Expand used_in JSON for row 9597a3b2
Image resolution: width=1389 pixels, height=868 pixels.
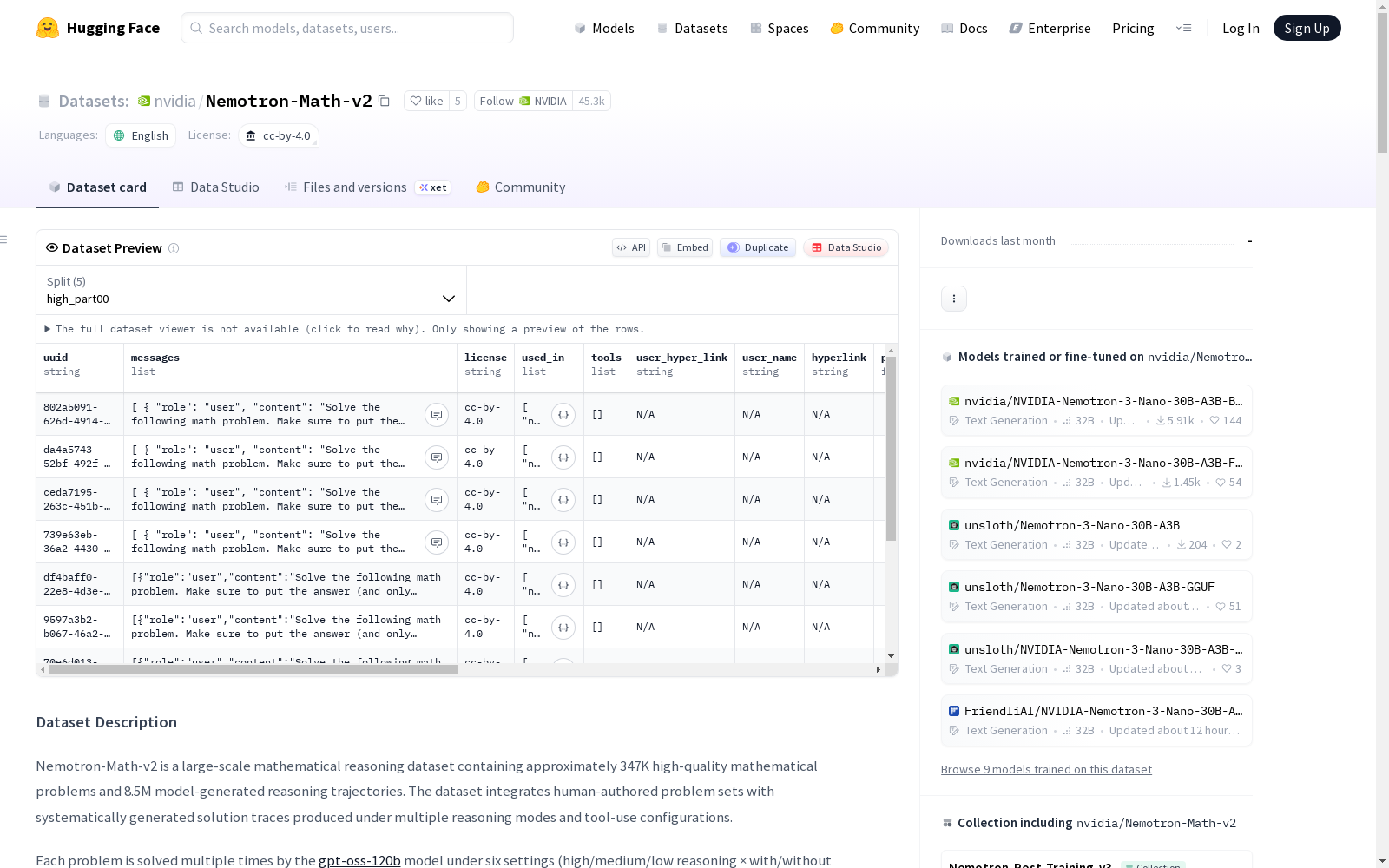click(x=563, y=628)
